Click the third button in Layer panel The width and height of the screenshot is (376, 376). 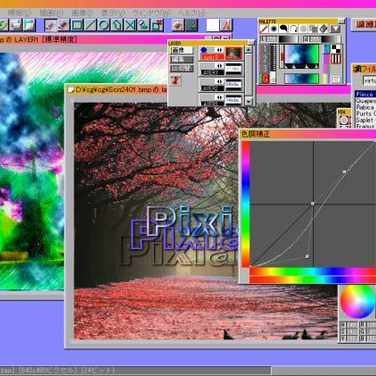point(182,68)
